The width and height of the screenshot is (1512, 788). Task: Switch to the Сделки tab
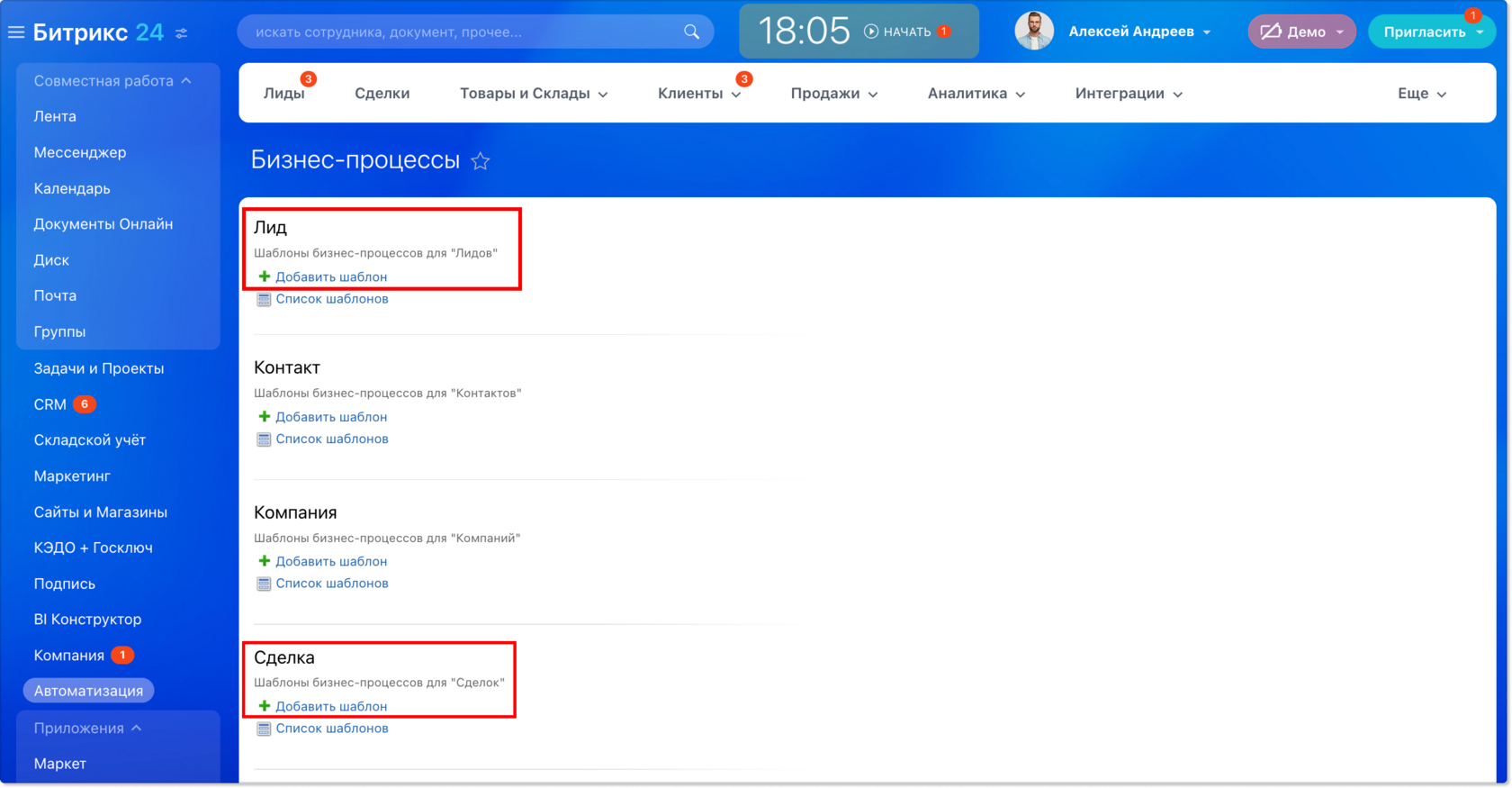(382, 94)
